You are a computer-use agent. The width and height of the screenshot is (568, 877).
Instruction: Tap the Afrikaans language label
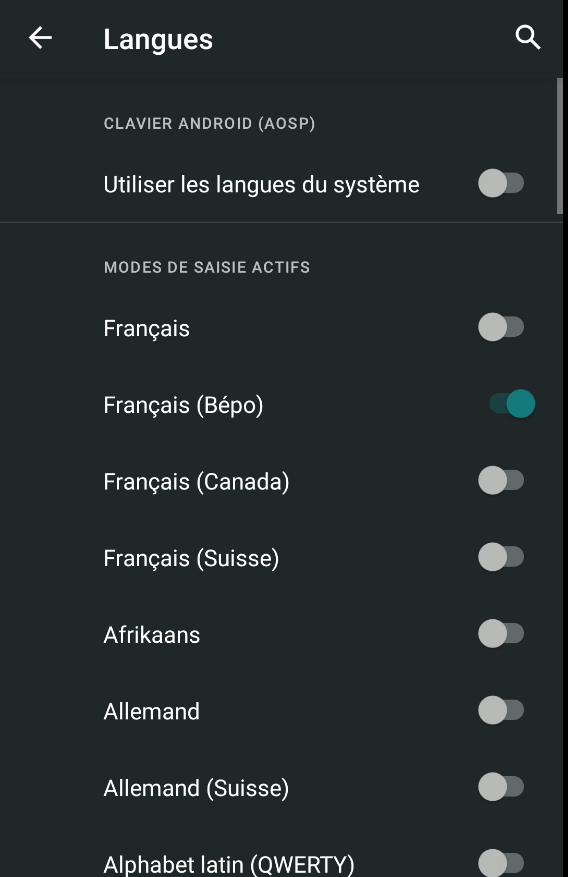152,635
